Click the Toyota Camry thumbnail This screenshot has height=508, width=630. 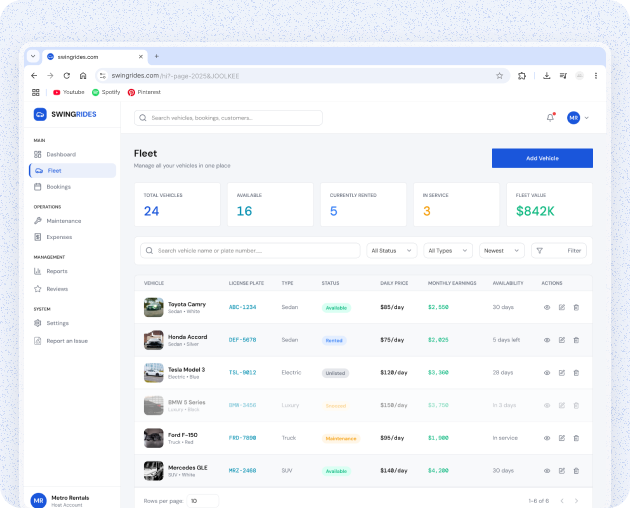tap(153, 307)
